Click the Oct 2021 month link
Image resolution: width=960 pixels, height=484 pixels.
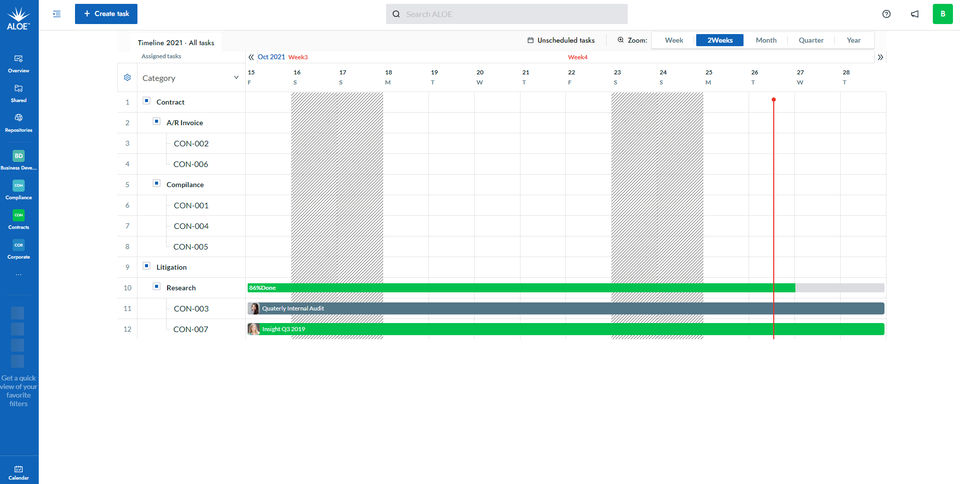(x=271, y=57)
